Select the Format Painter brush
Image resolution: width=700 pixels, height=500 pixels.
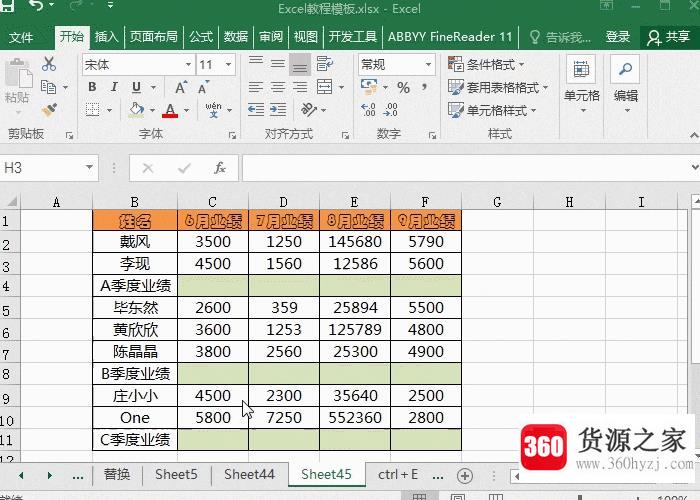coord(49,110)
